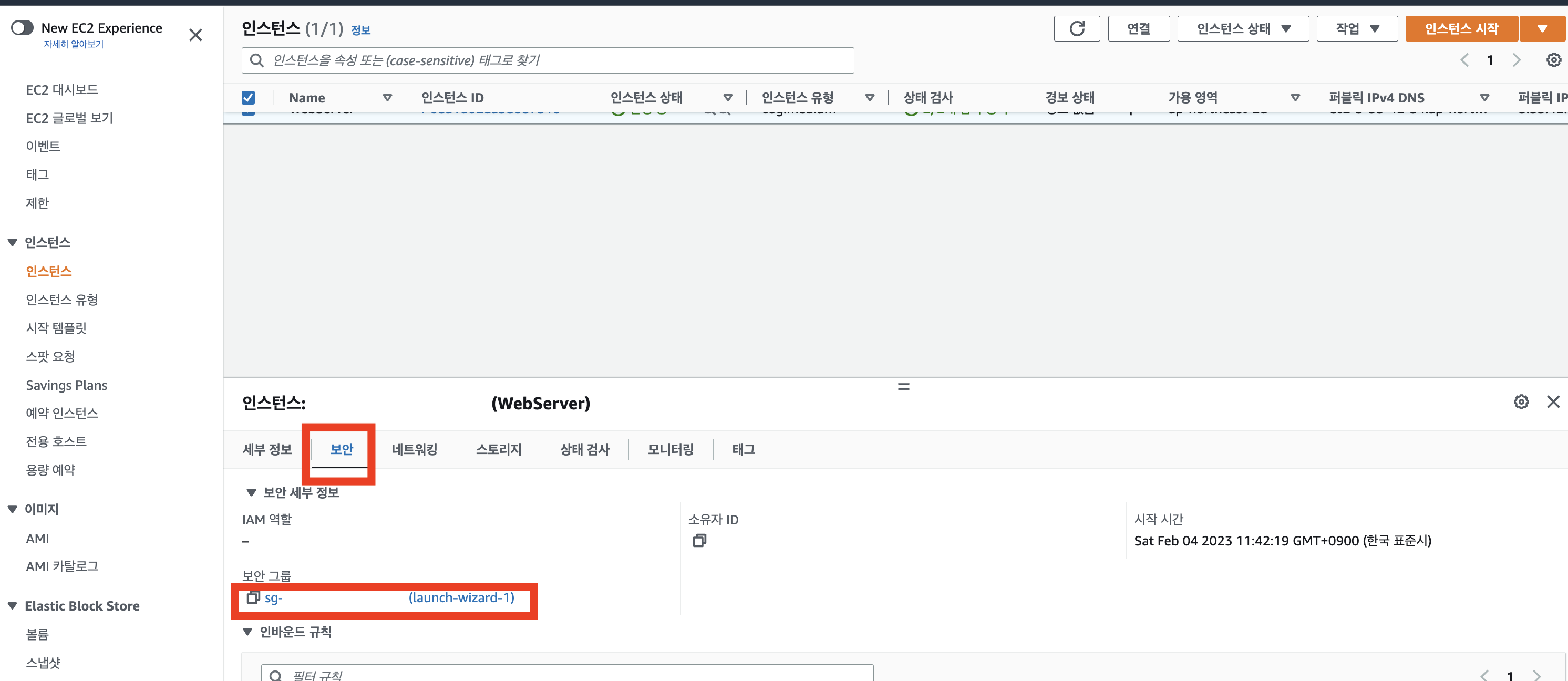This screenshot has width=1568, height=681.
Task: Switch to the 네트워킹 tab
Action: tap(414, 450)
